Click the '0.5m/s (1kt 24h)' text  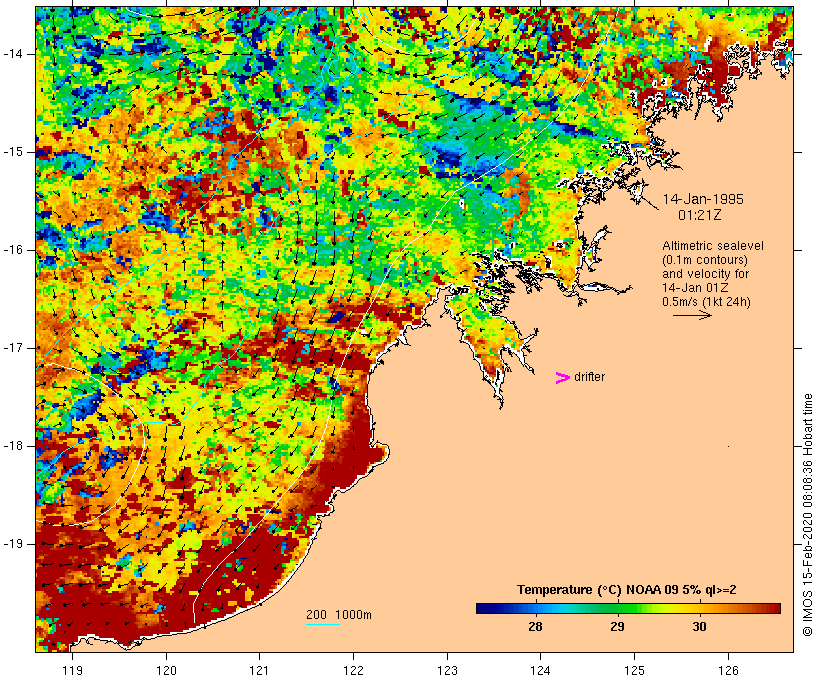tap(707, 302)
